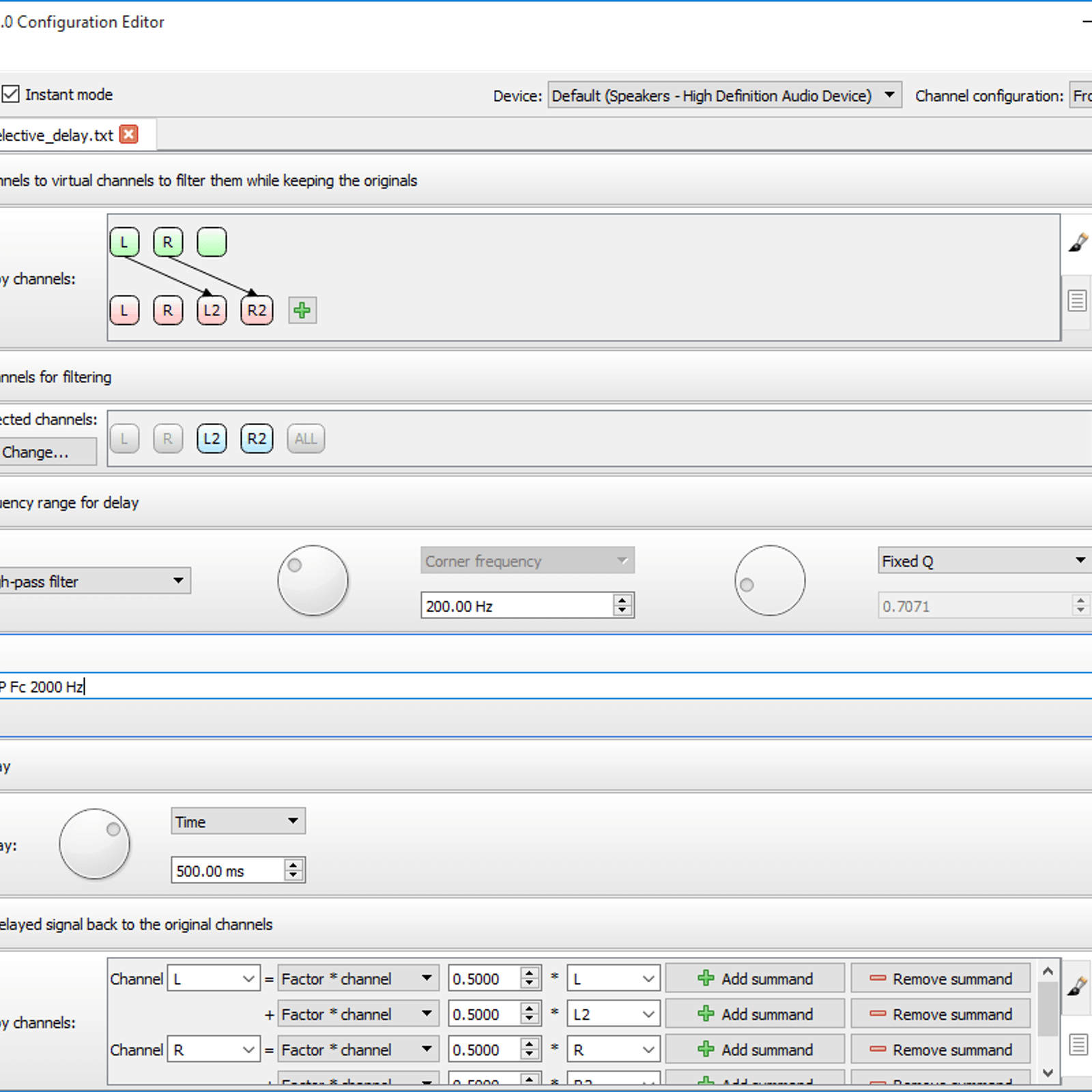Click the Q factor dial knob

[x=770, y=580]
